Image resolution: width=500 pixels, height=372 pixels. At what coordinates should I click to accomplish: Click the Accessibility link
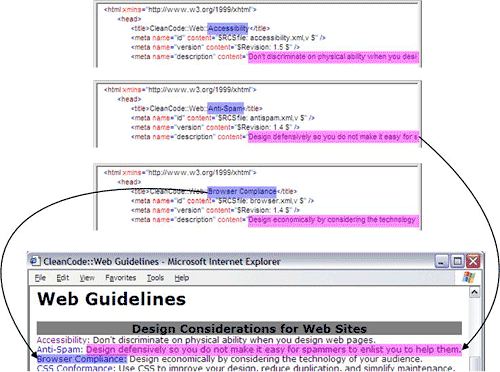63,340
